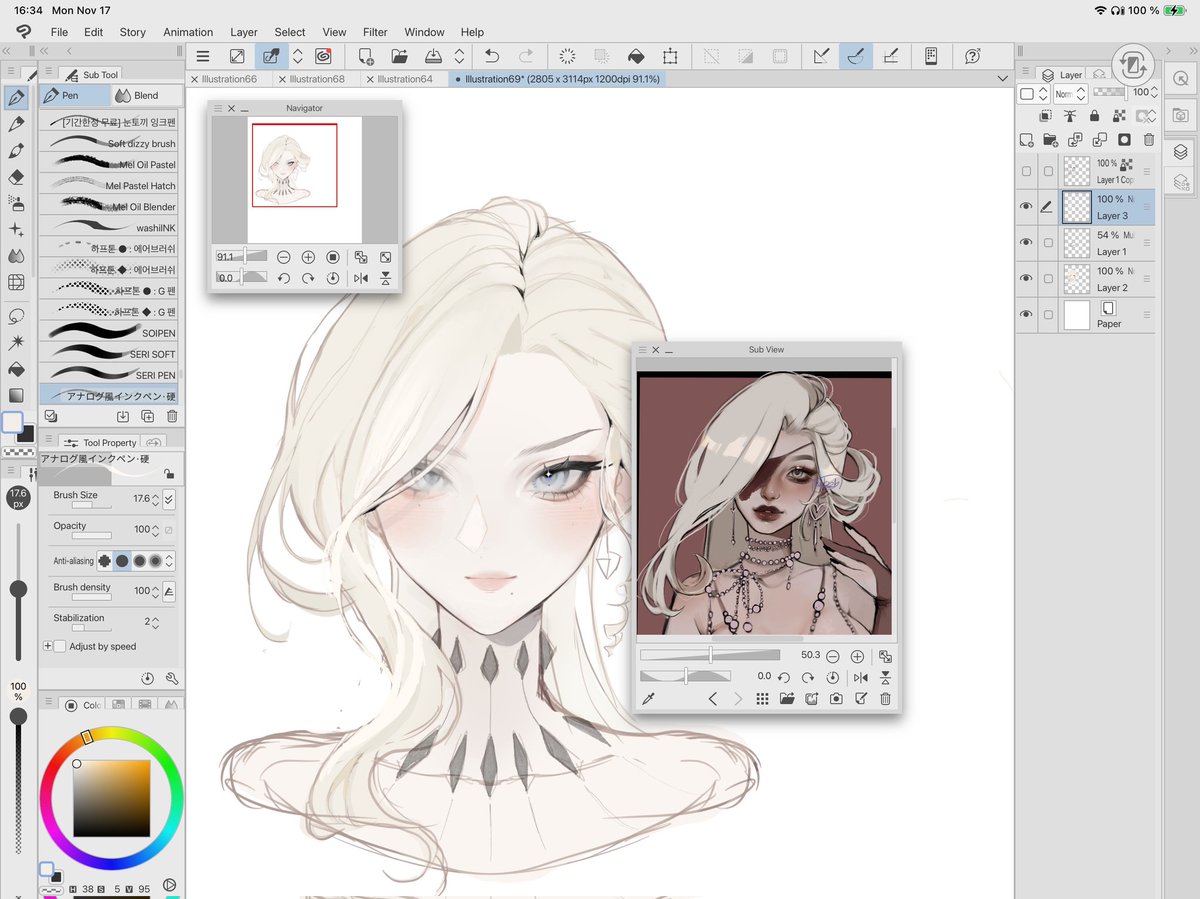Hide Layer 3 using its eye icon

pyautogui.click(x=1025, y=207)
